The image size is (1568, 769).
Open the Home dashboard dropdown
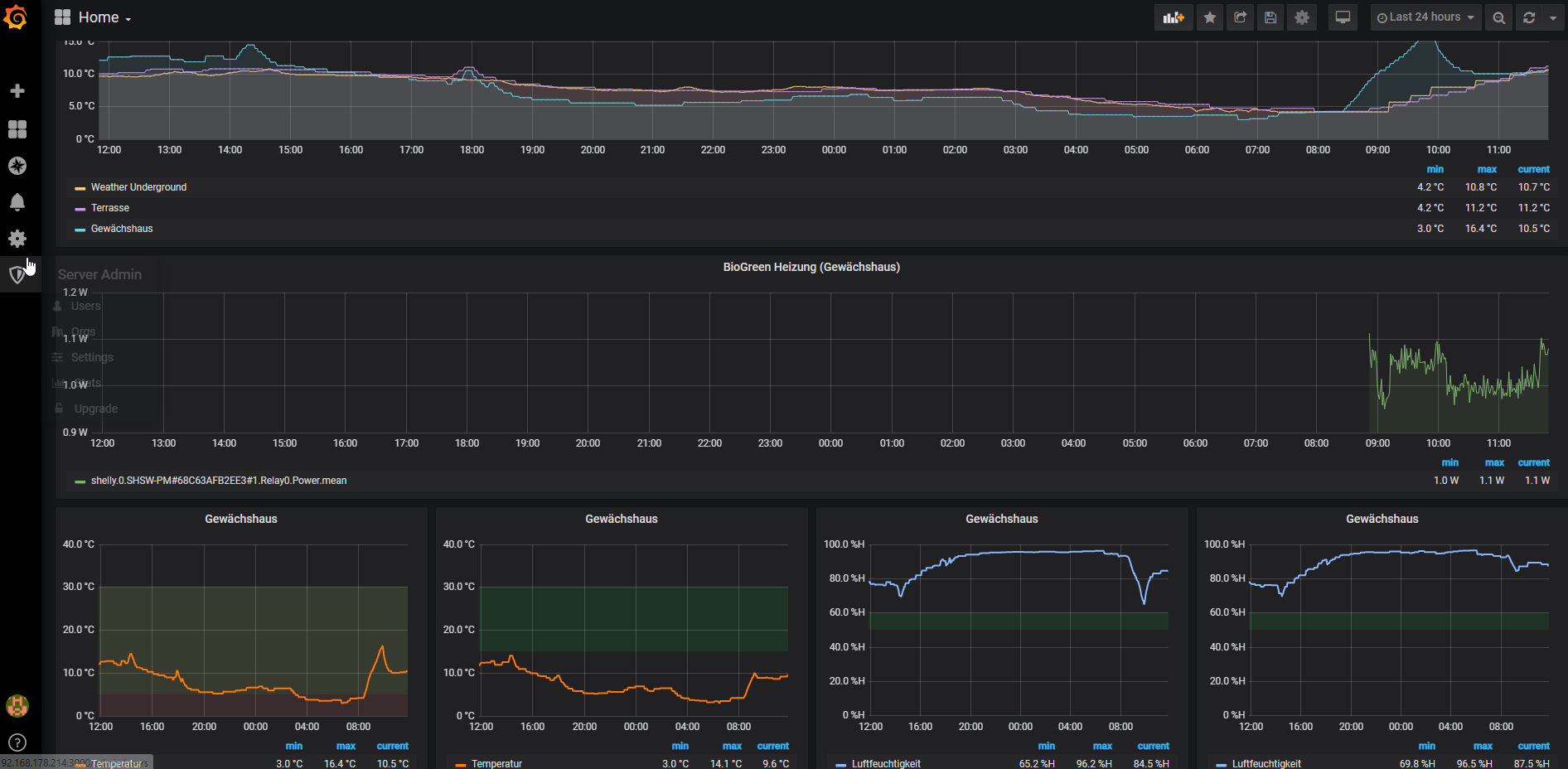point(104,17)
